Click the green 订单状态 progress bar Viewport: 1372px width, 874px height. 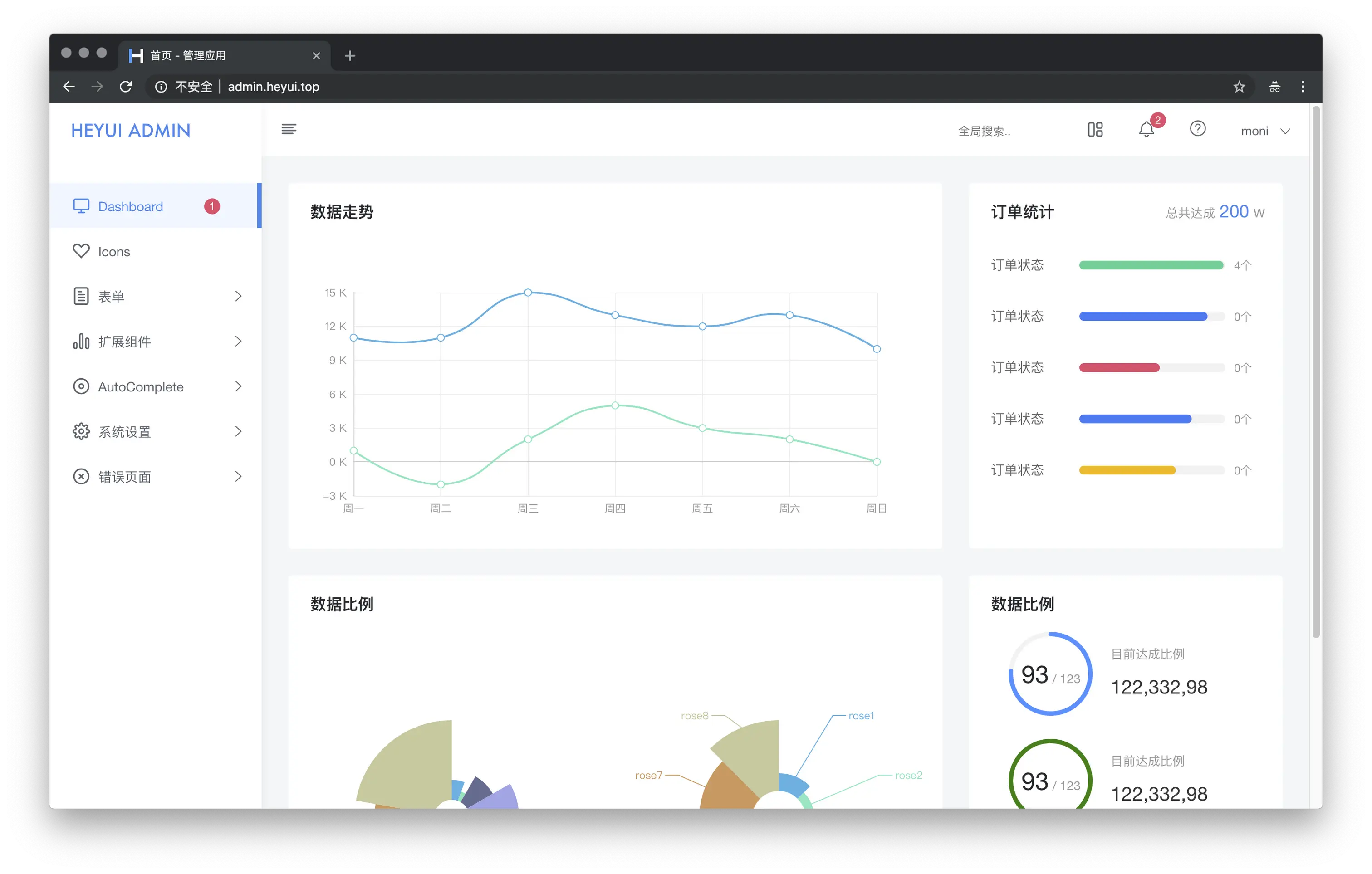click(1151, 265)
